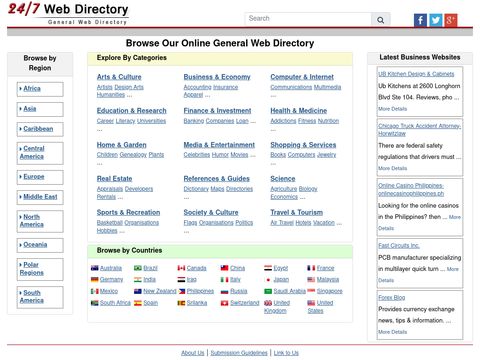
Task: Click the search magnifier button
Action: [380, 20]
